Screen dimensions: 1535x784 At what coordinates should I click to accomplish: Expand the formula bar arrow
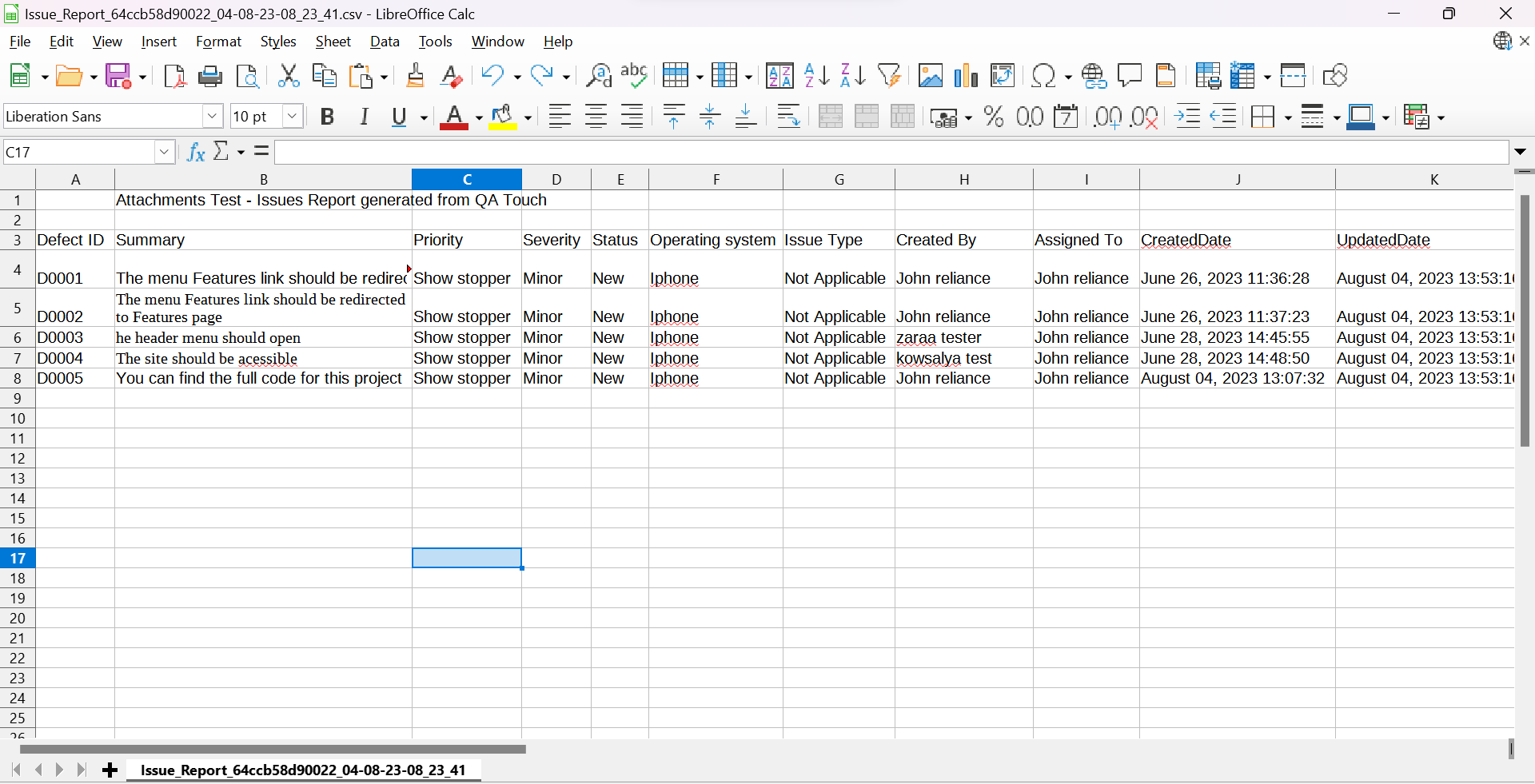point(1521,152)
